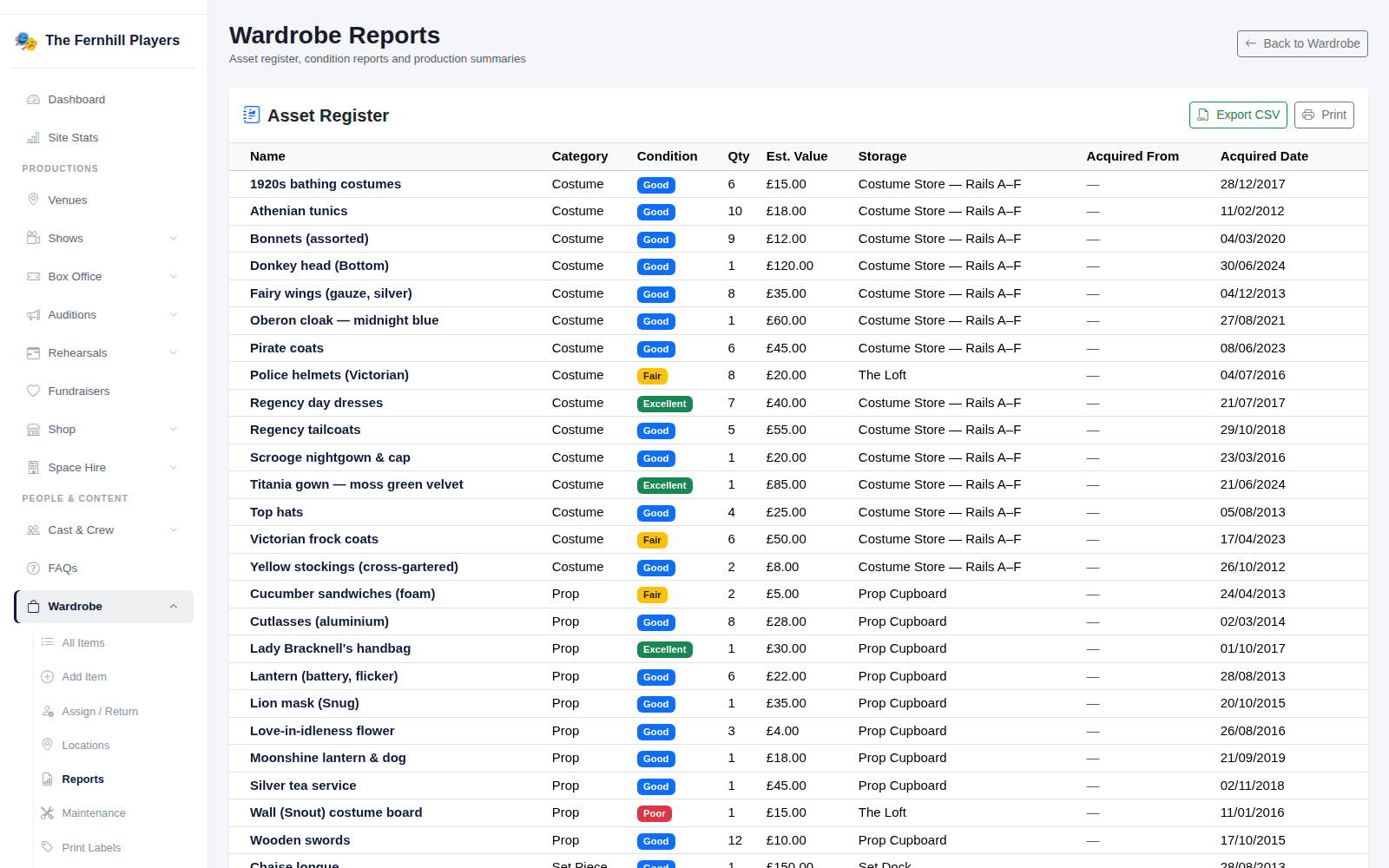Click the Fair badge for Police helmets

pyautogui.click(x=652, y=376)
